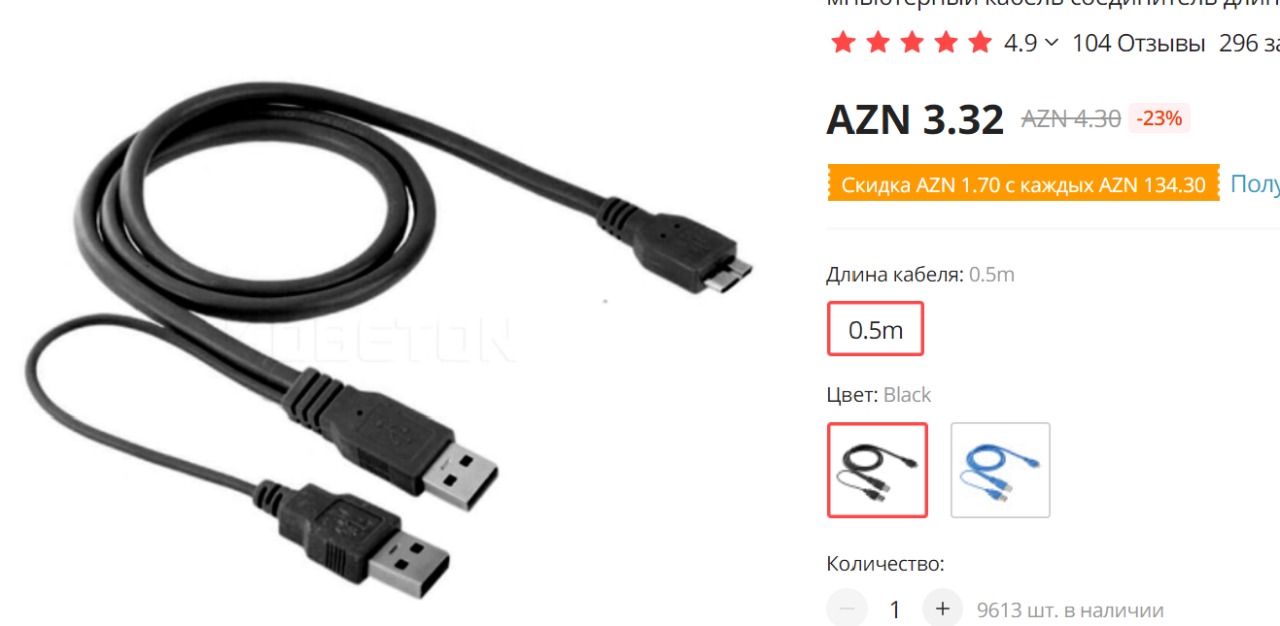Image resolution: width=1280 pixels, height=626 pixels.
Task: Click the third red rating star
Action: 912,43
